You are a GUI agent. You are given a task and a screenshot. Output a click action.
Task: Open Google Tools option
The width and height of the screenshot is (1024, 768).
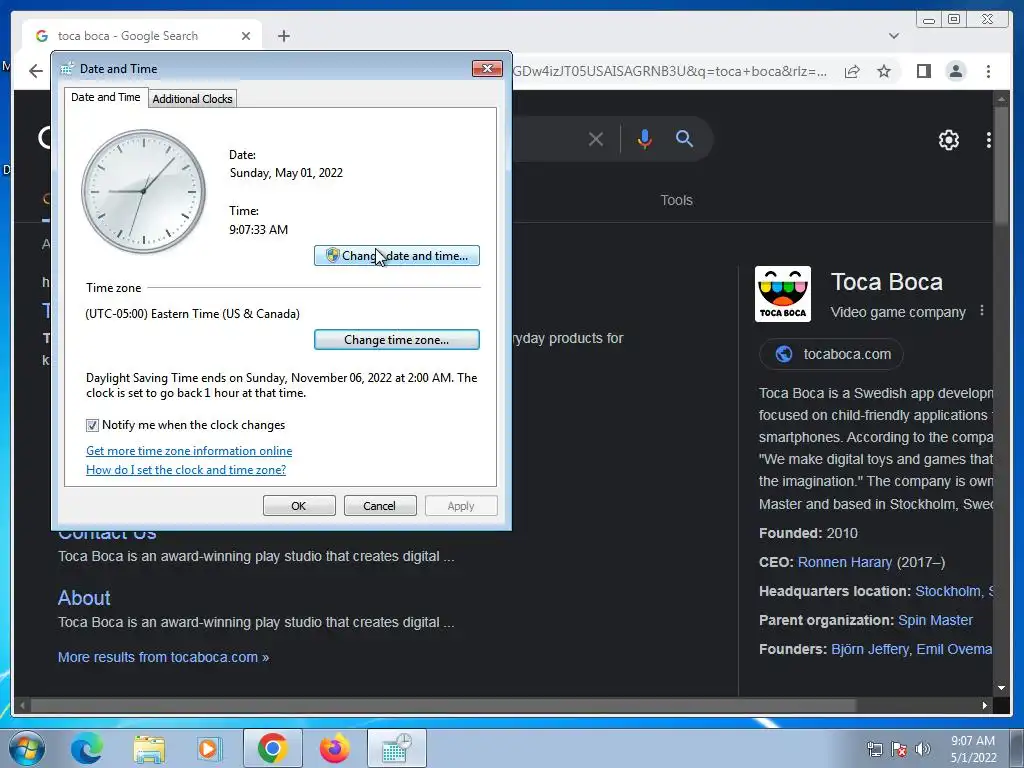click(676, 200)
